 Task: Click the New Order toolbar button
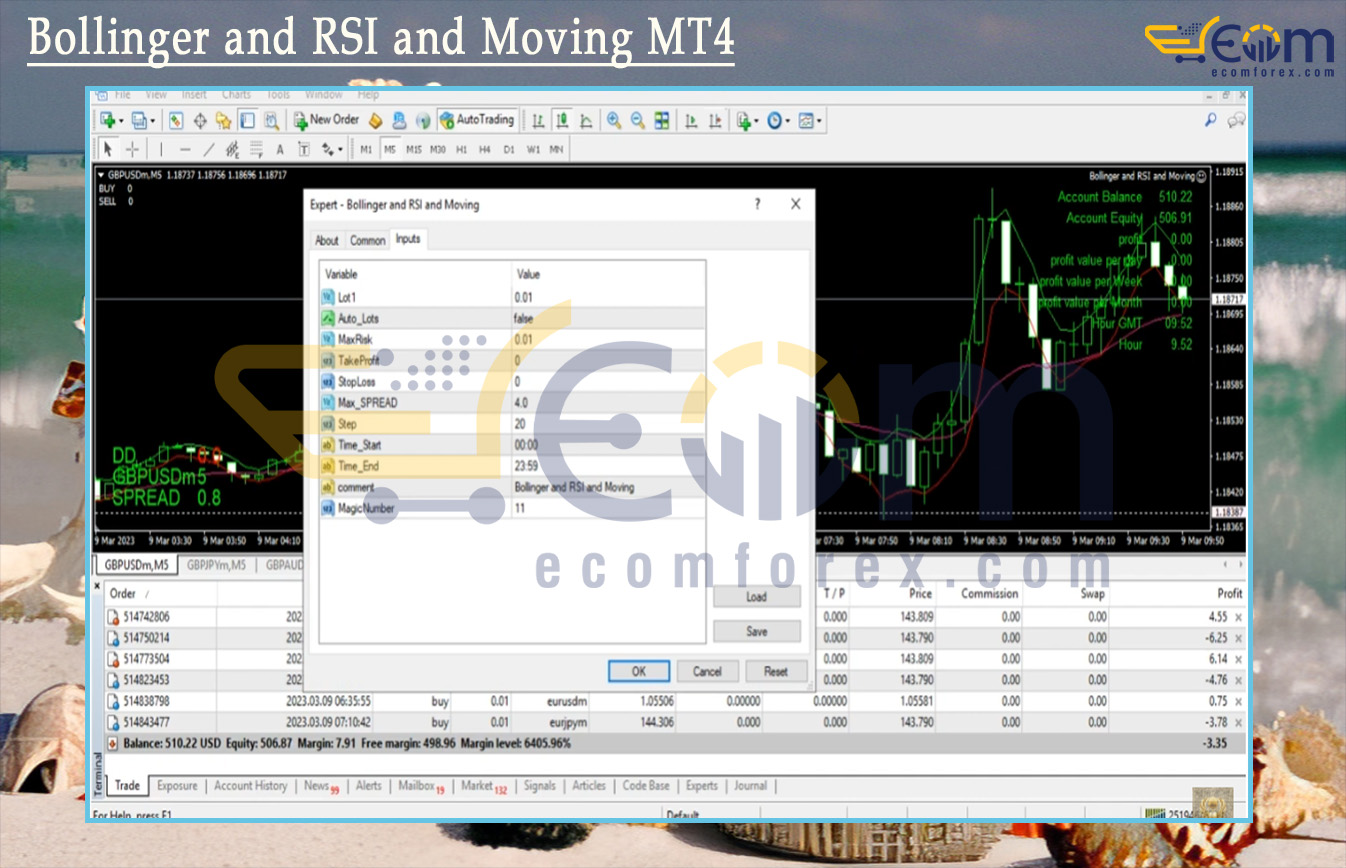(326, 120)
